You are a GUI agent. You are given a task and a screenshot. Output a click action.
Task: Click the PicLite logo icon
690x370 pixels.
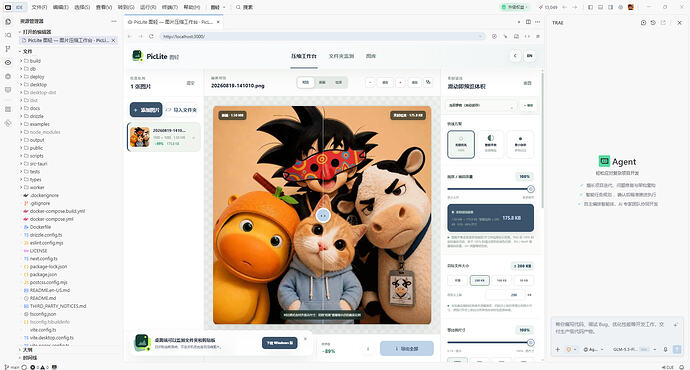pos(137,55)
